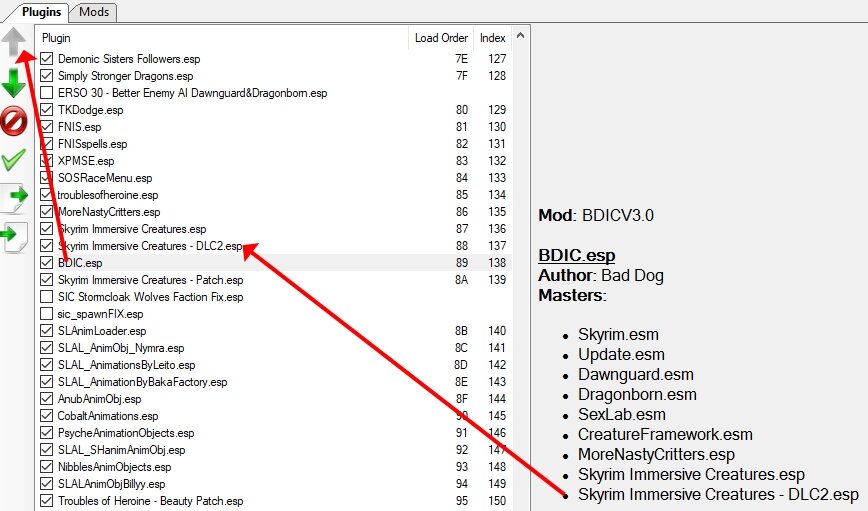The image size is (868, 511).
Task: Select NibblesAnimObjects.esp plugin
Action: click(274, 467)
